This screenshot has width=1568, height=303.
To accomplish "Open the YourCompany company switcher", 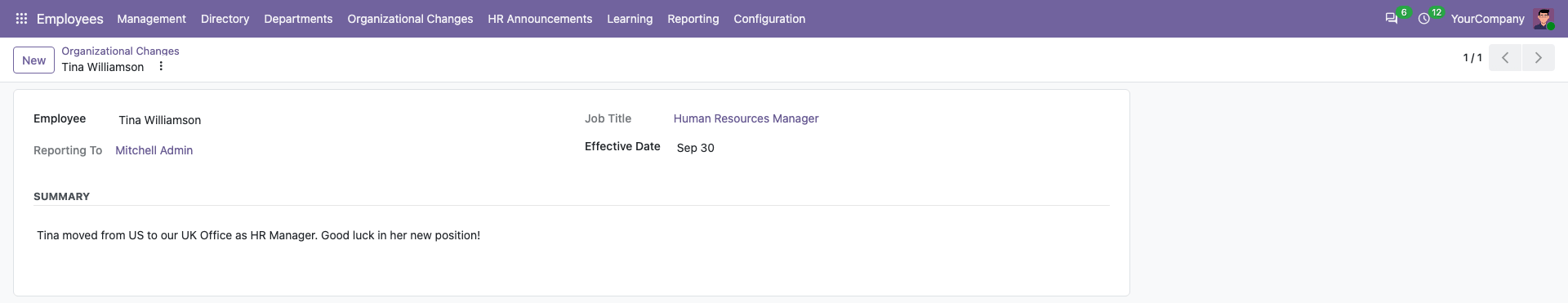I will (x=1487, y=19).
